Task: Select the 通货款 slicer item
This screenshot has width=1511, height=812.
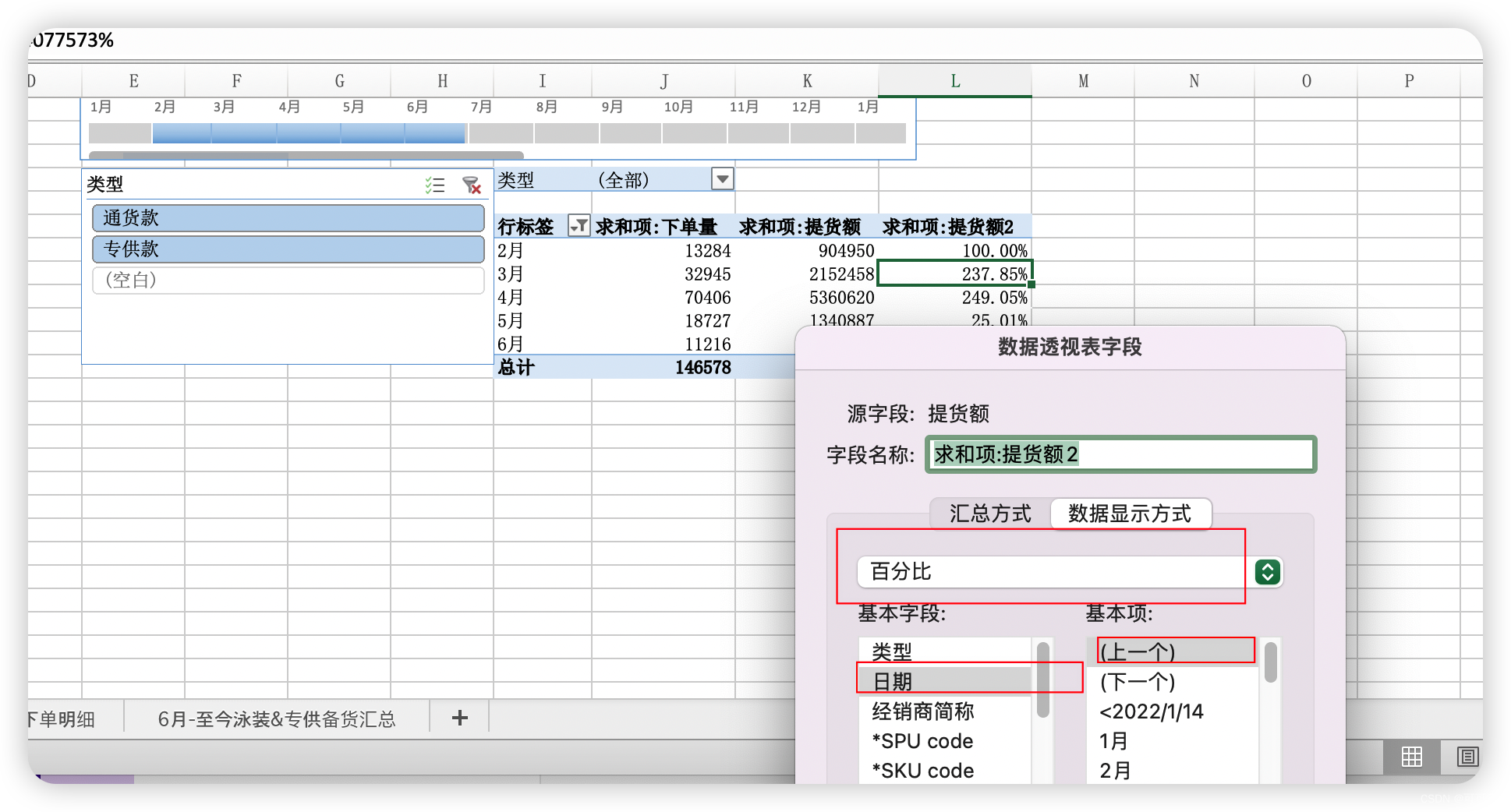Action: [x=288, y=218]
